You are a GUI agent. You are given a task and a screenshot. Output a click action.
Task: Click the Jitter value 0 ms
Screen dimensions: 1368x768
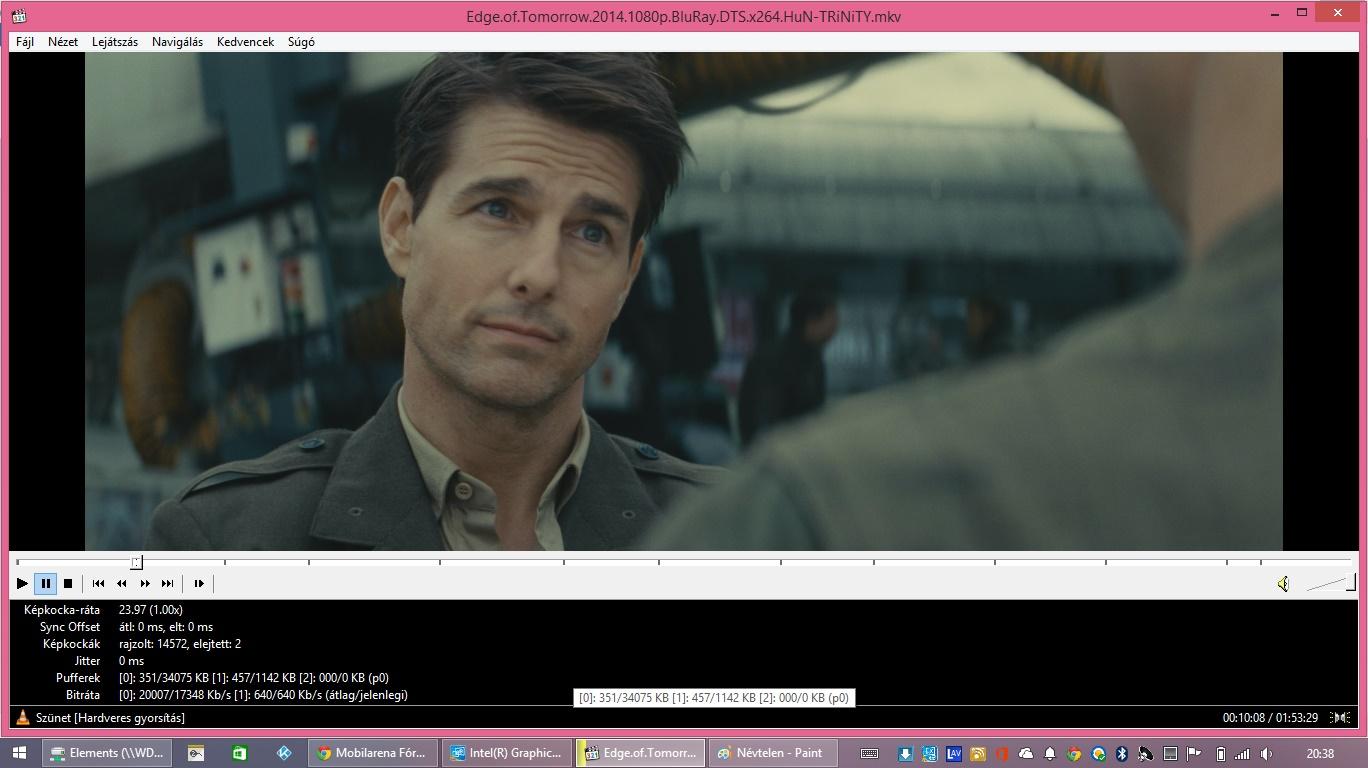[x=131, y=661]
